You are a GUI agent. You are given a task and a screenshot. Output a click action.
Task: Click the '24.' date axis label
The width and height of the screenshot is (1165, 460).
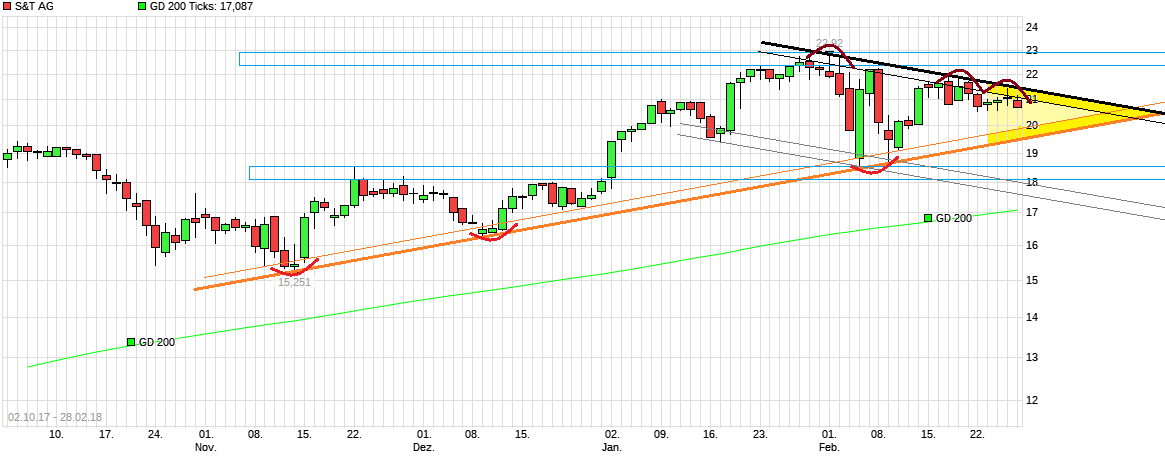(155, 435)
